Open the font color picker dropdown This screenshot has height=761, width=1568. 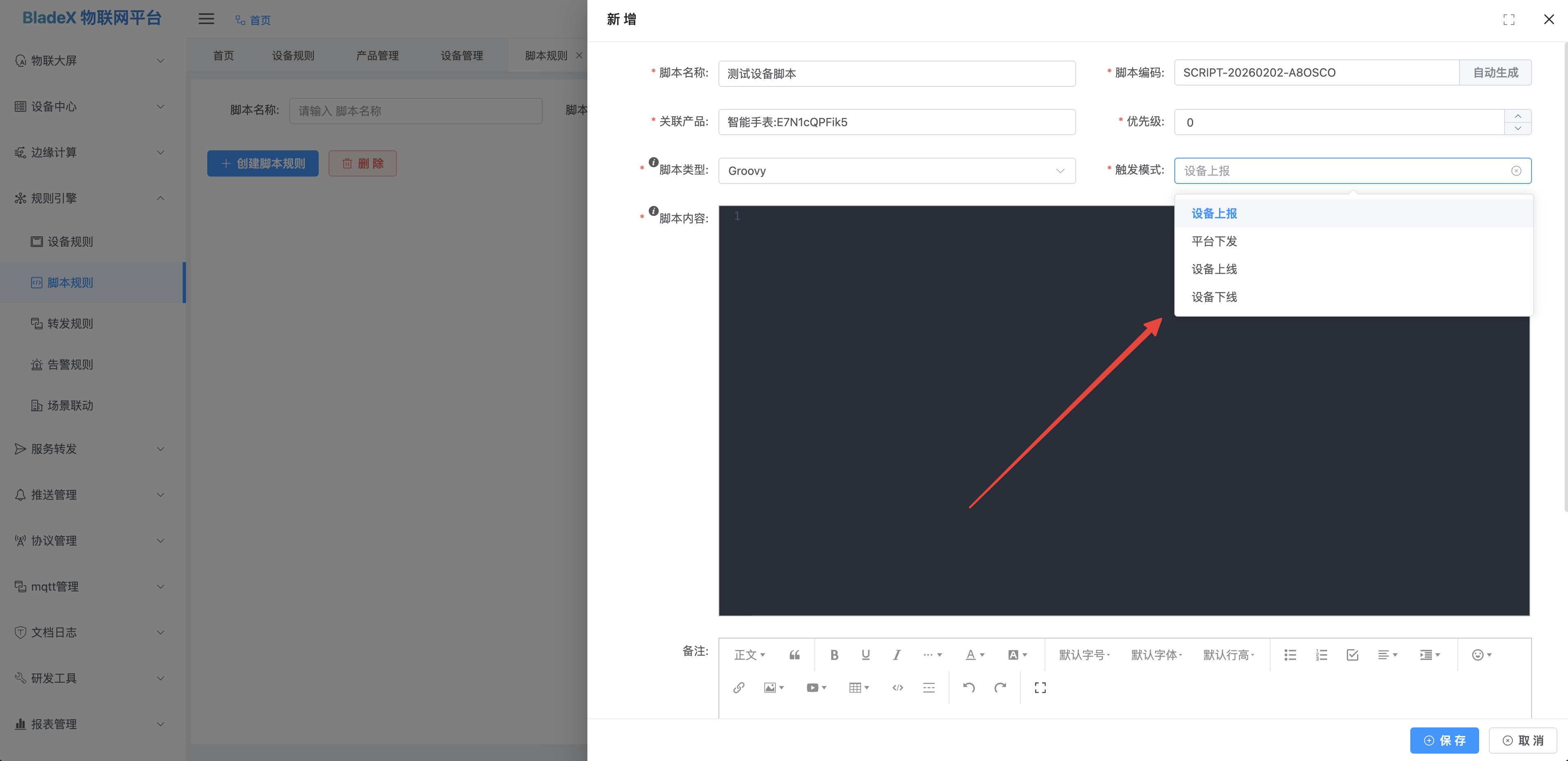(x=974, y=655)
